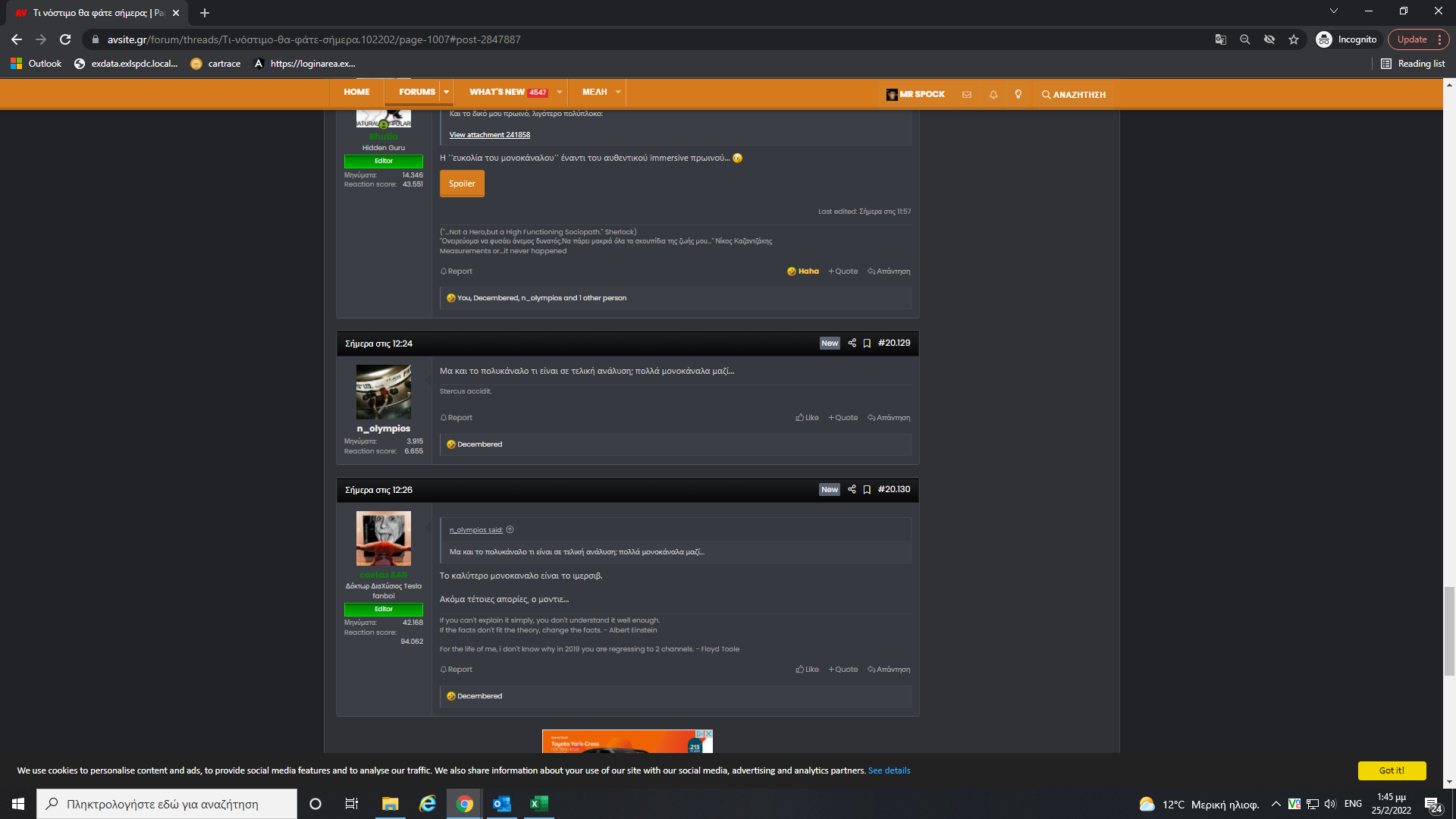1456x819 pixels.
Task: Open File Explorer from taskbar
Action: coord(390,804)
